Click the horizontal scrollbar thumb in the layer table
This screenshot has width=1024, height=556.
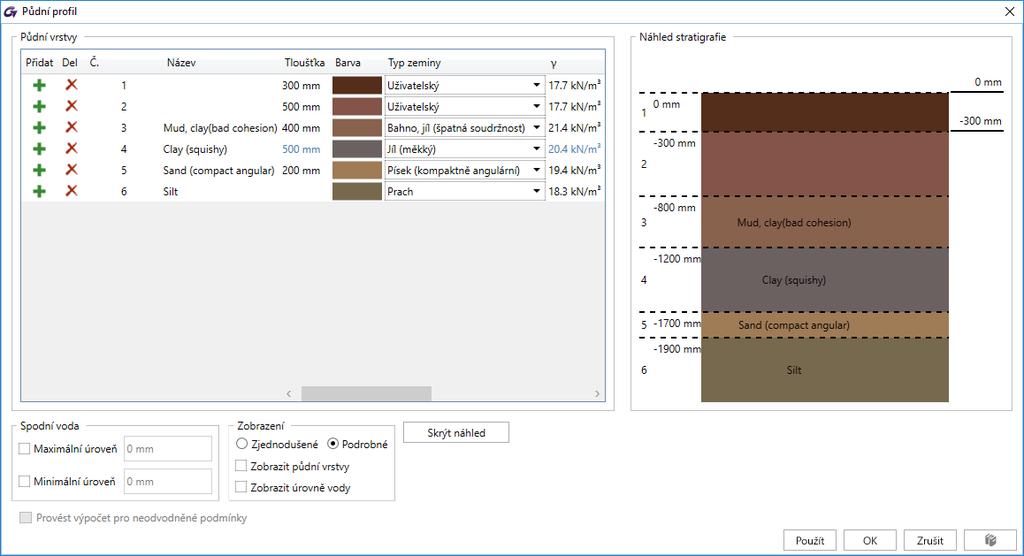[x=366, y=393]
